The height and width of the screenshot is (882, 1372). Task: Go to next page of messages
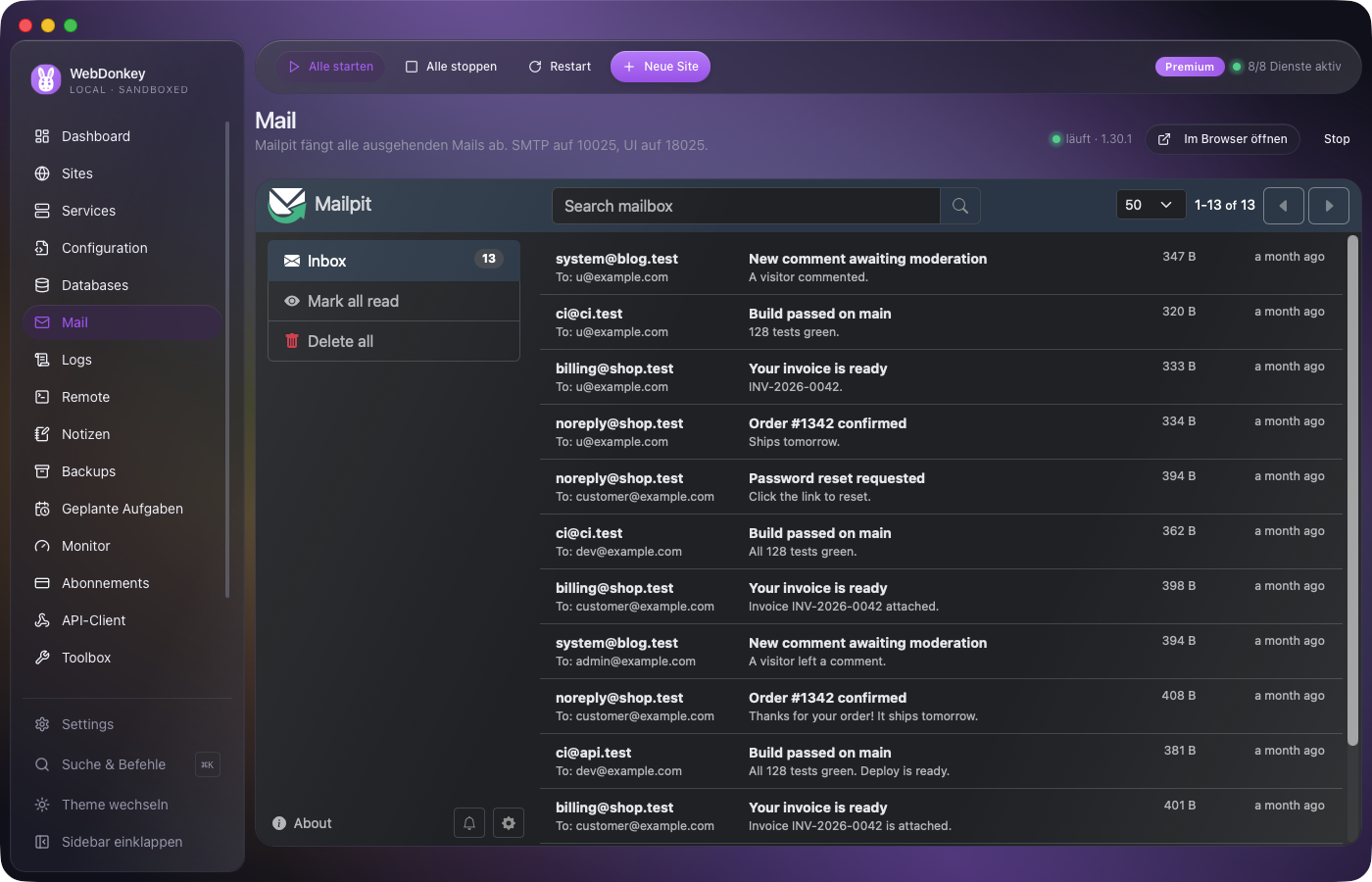click(1329, 206)
